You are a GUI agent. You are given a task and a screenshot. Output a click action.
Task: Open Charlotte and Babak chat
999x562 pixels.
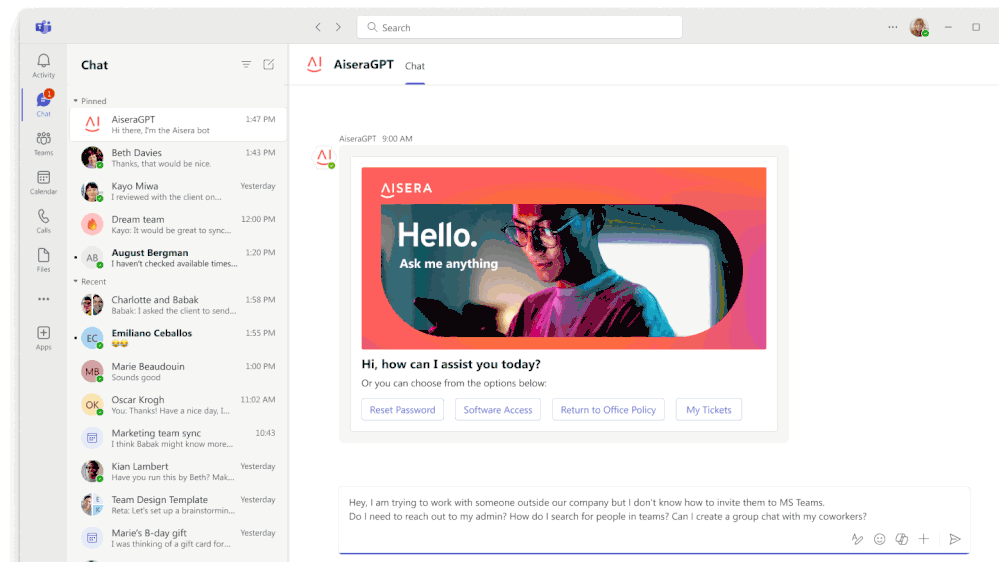click(178, 305)
